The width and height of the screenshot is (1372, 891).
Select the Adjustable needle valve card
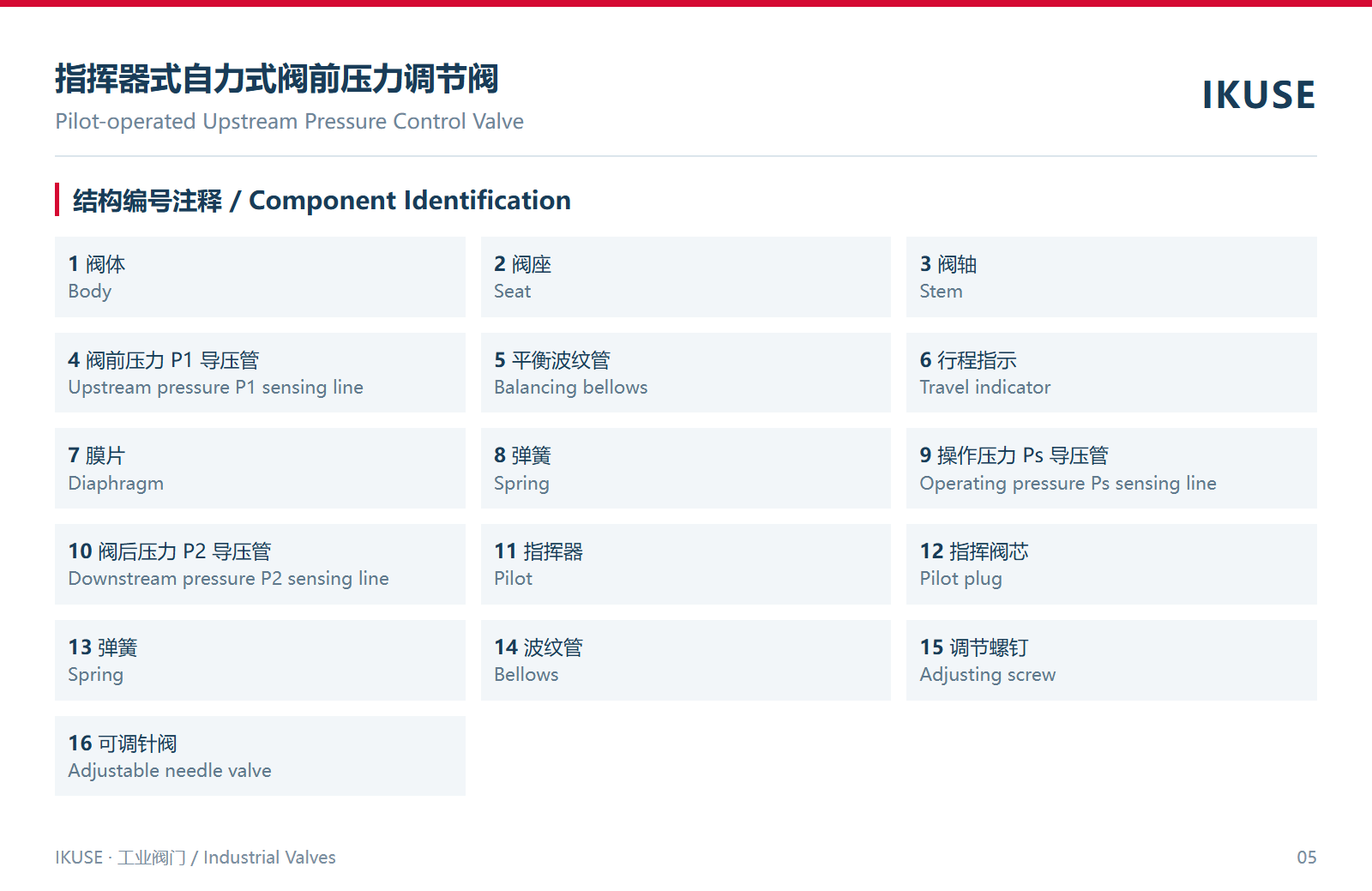click(x=260, y=756)
